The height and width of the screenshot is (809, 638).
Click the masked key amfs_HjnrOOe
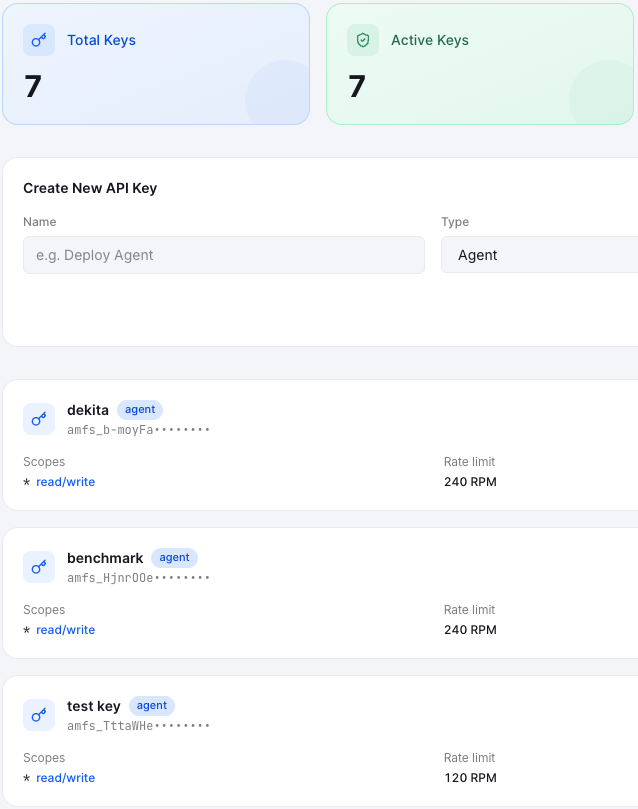tap(138, 578)
